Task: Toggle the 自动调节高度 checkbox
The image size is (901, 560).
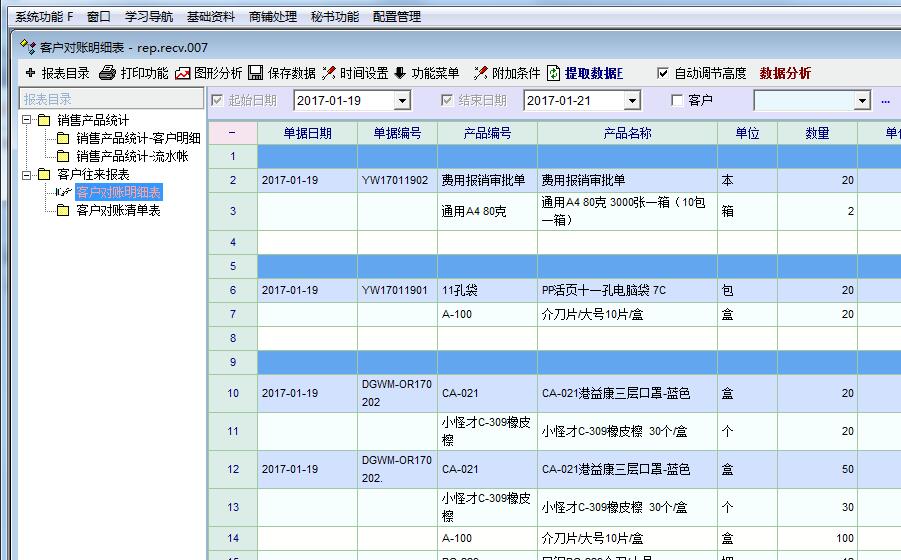Action: tap(662, 73)
